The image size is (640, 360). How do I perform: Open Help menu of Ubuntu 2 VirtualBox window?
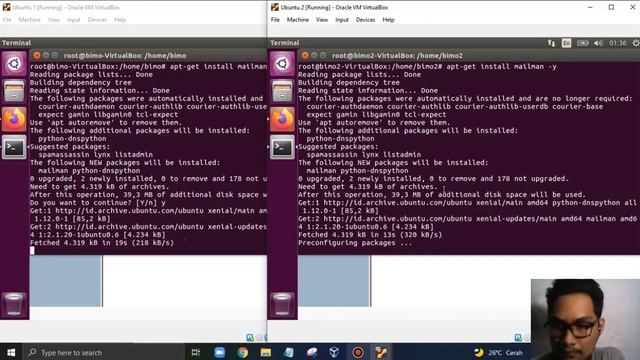coord(388,20)
